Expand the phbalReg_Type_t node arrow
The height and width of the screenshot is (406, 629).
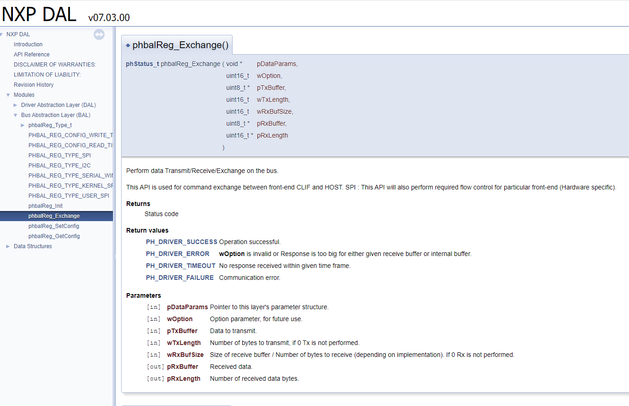(22, 125)
